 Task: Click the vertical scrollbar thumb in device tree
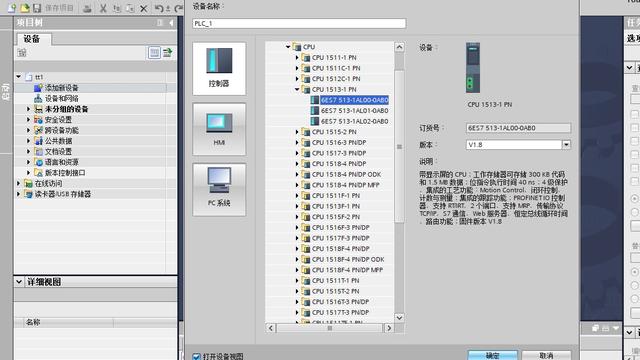tap(399, 146)
